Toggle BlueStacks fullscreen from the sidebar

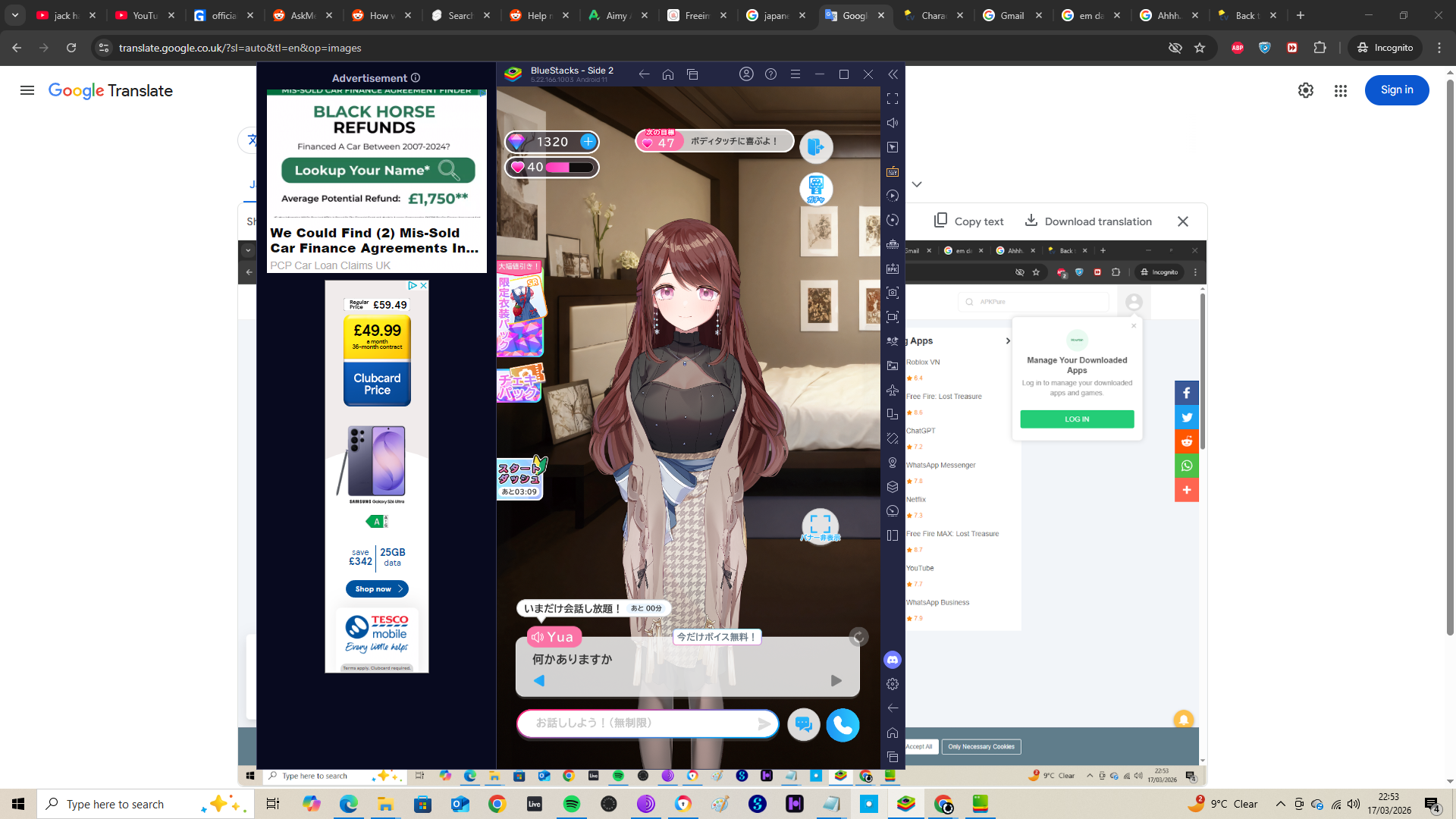click(x=893, y=99)
